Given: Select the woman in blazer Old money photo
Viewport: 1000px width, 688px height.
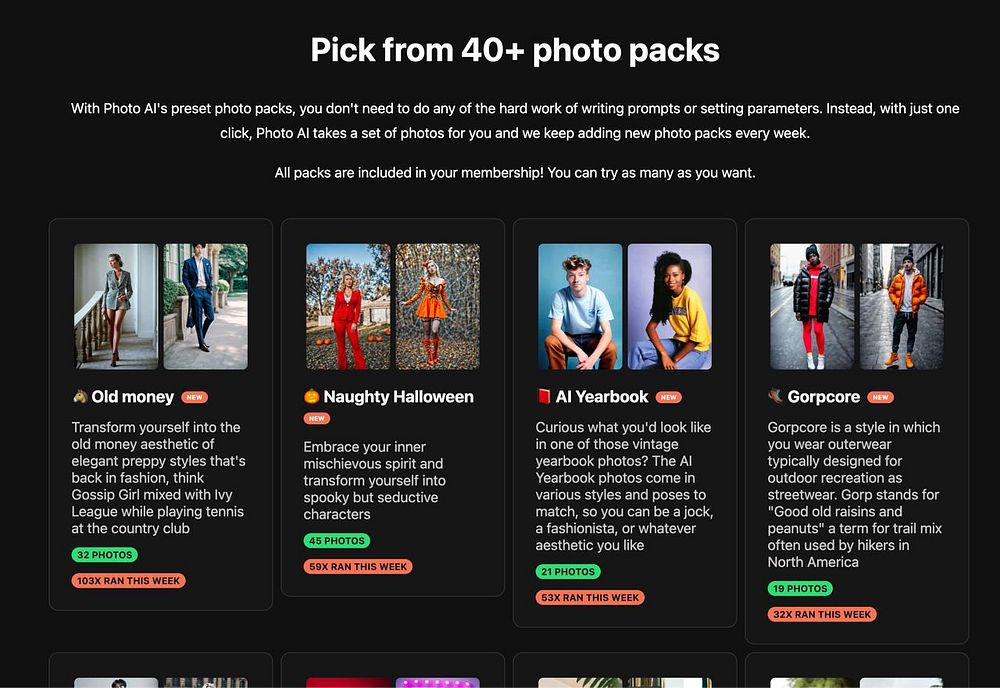Looking at the screenshot, I should click(x=116, y=306).
